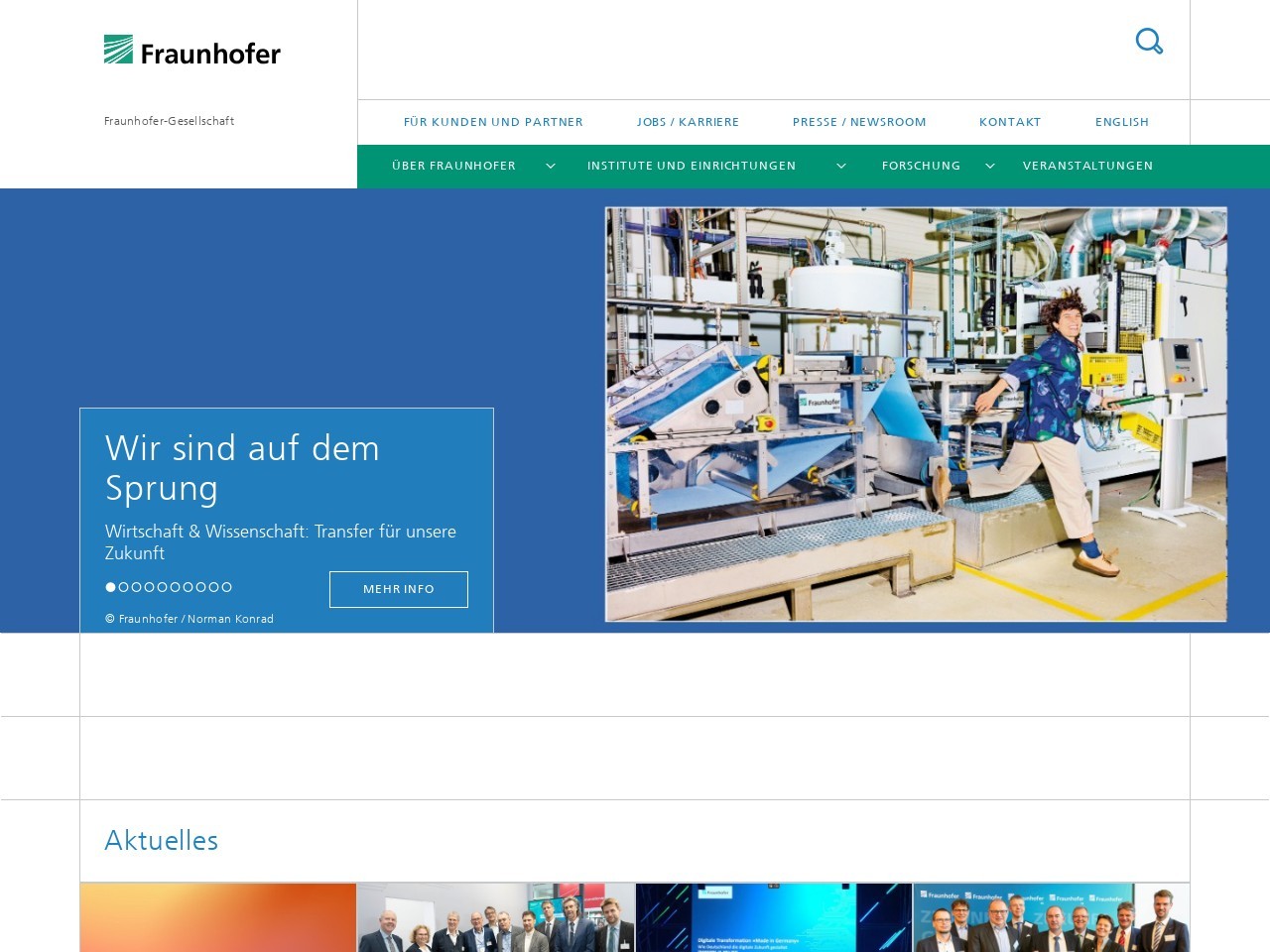Expand the Über Fraunhofer submenu chevron
Image resolution: width=1270 pixels, height=952 pixels.
pos(551,166)
